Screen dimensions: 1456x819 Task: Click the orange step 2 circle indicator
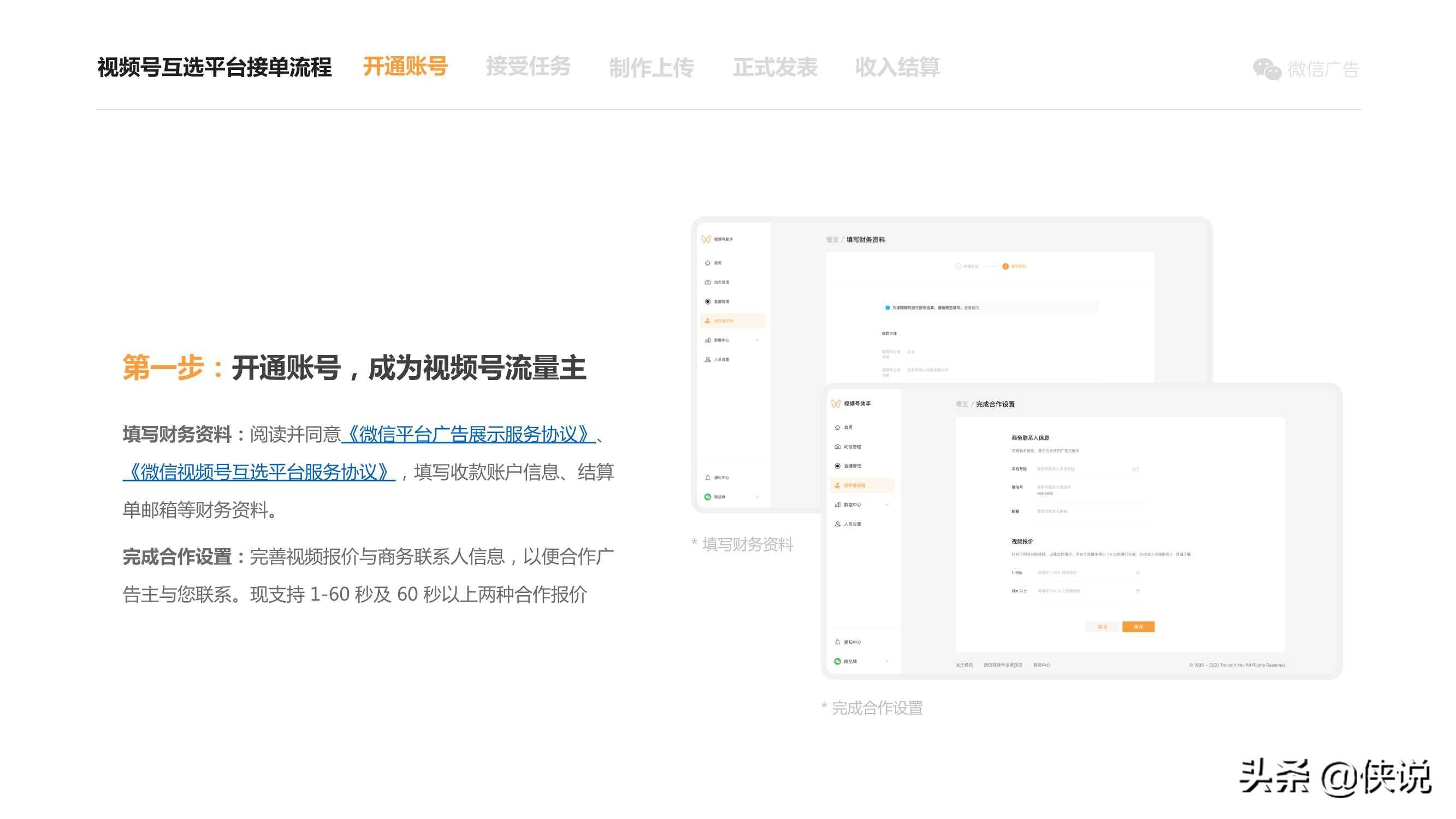pos(1005,266)
